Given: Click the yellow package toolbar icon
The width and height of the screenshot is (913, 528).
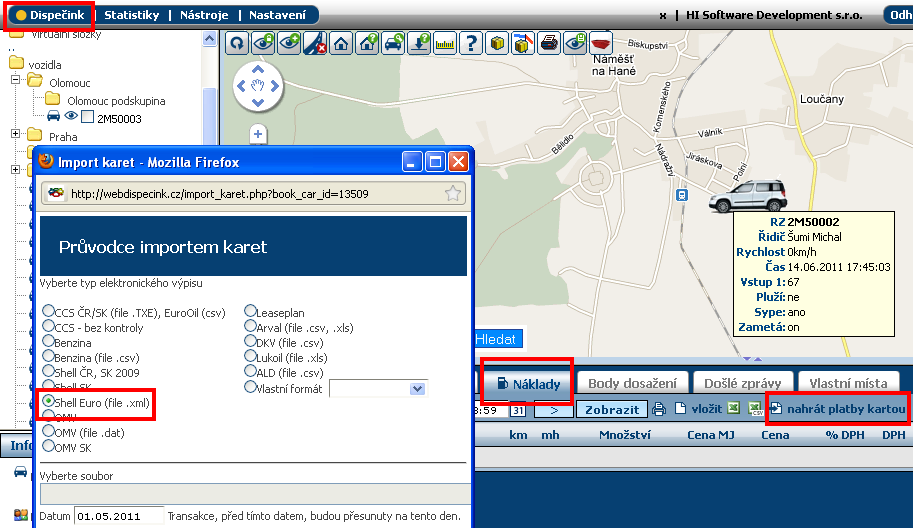Looking at the screenshot, I should click(x=497, y=43).
